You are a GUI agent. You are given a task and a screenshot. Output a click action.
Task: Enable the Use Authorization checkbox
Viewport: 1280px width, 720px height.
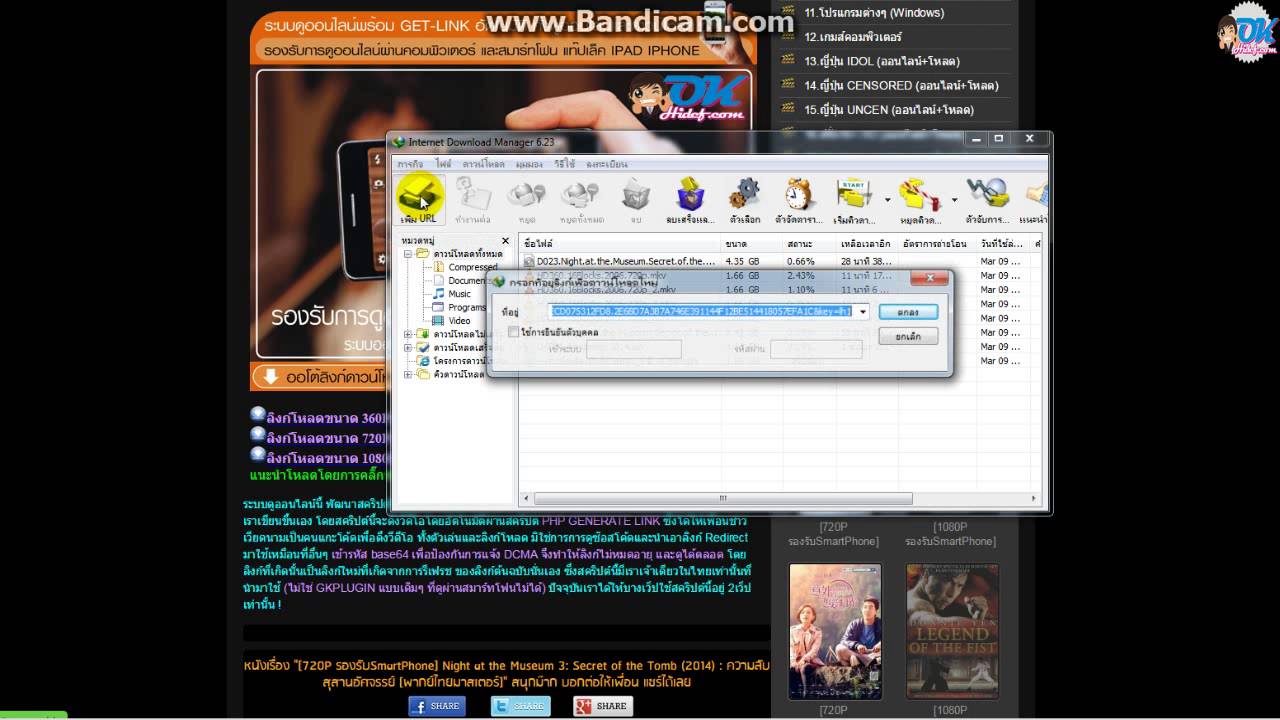[514, 331]
